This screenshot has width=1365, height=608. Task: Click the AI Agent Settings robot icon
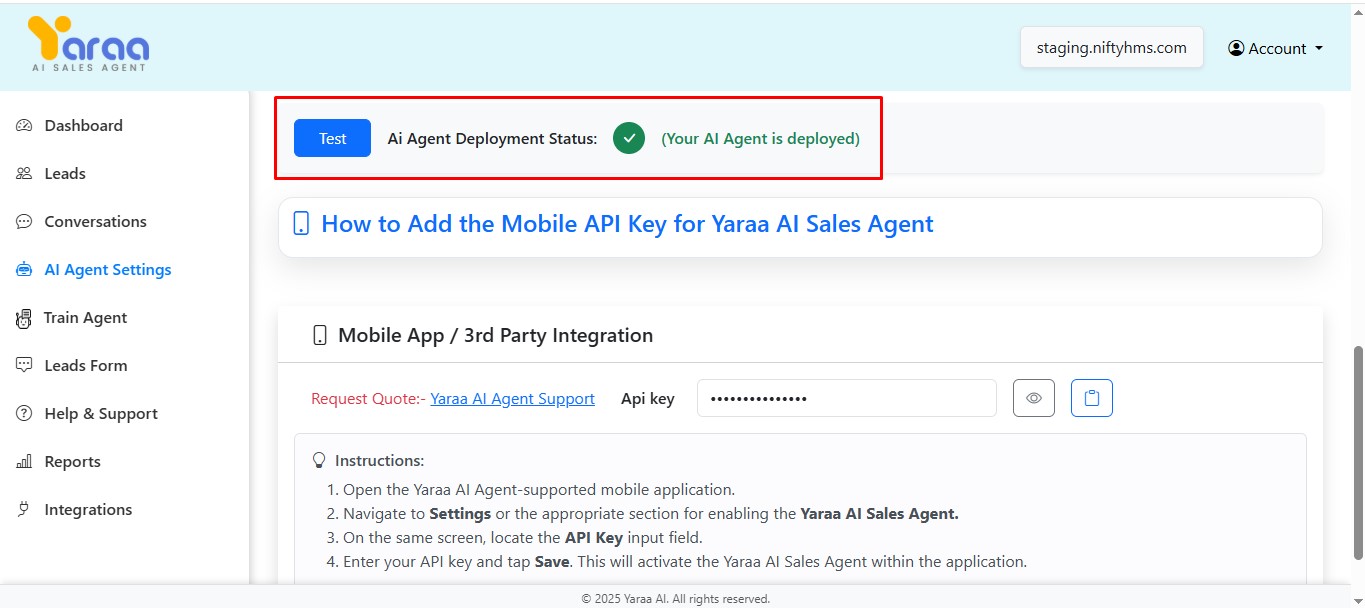24,269
